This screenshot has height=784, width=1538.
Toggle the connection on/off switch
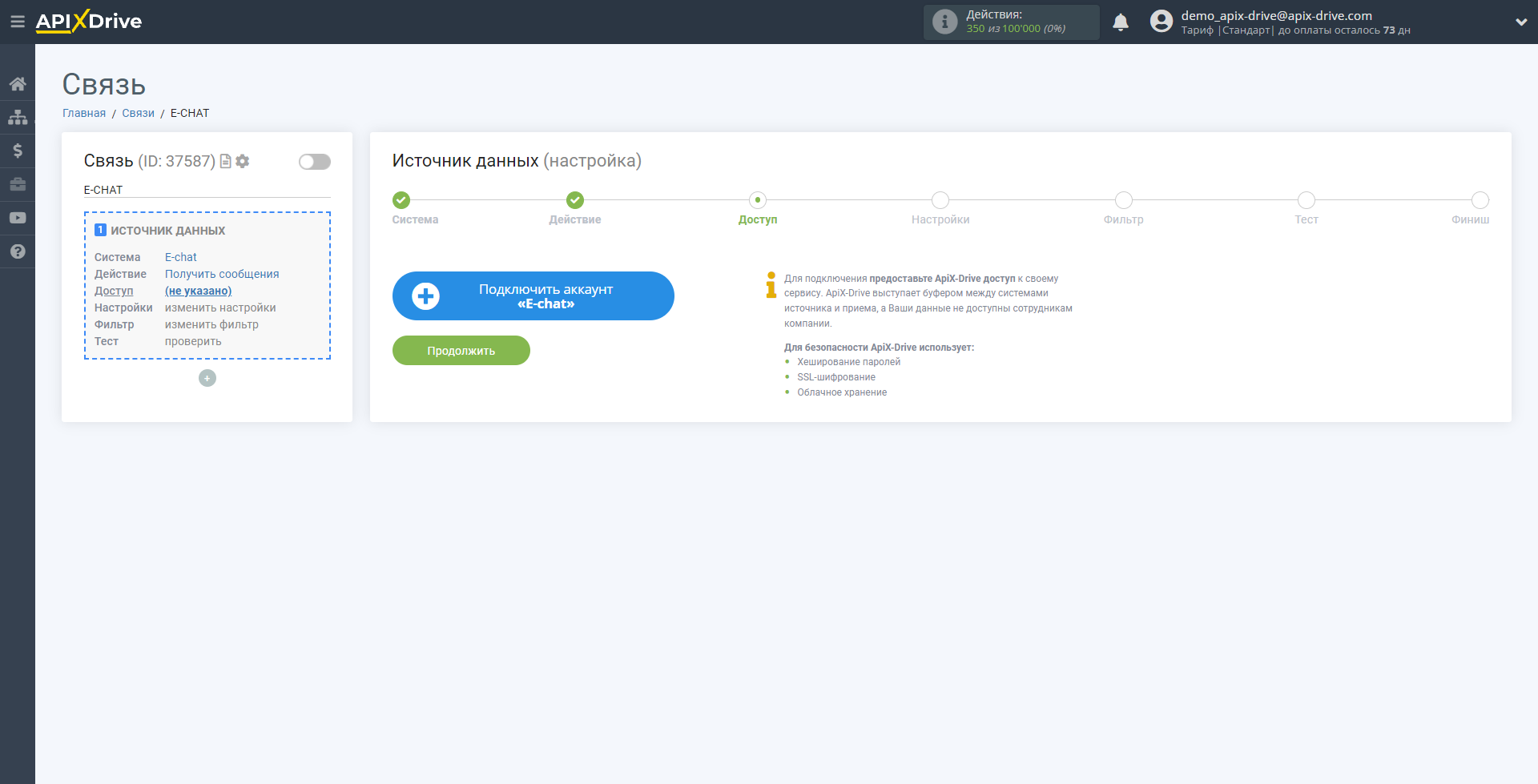pyautogui.click(x=315, y=162)
